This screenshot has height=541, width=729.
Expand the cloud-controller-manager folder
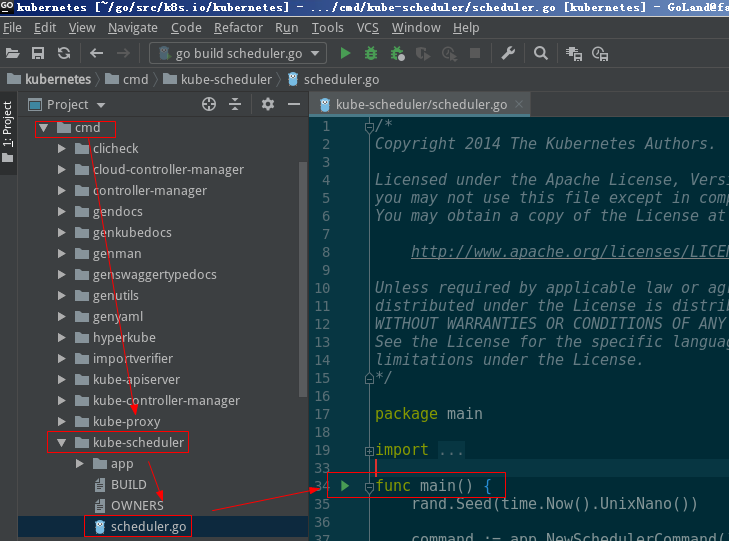pyautogui.click(x=61, y=170)
